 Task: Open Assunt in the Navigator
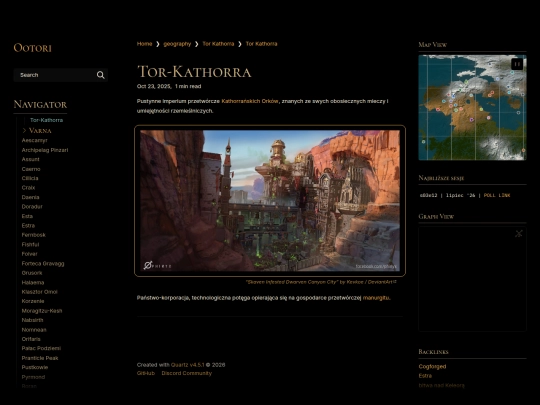(30, 159)
